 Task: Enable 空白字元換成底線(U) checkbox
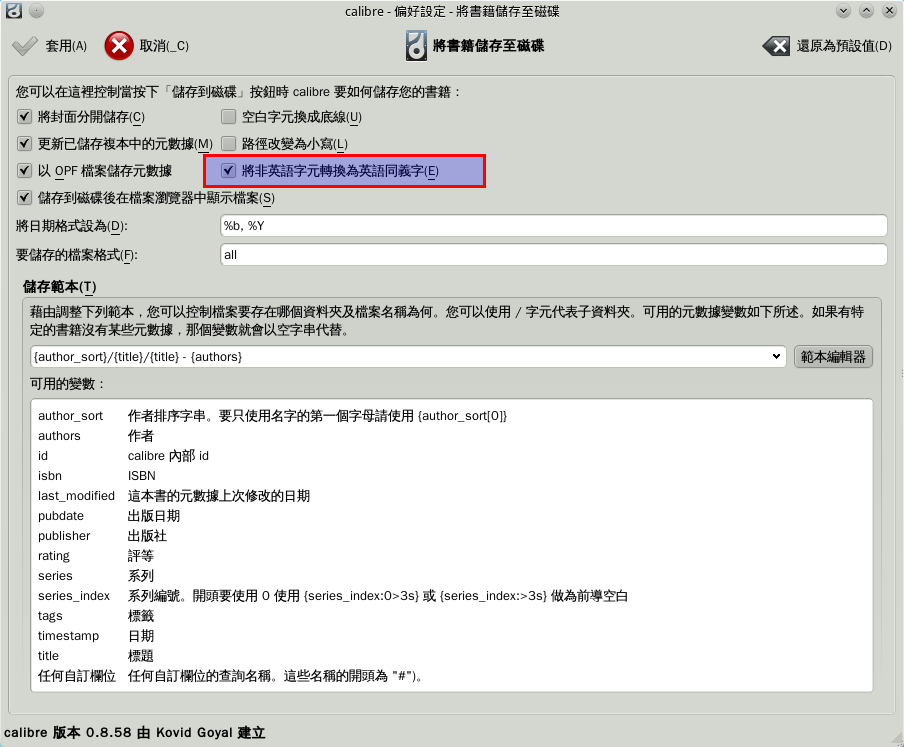pos(229,117)
